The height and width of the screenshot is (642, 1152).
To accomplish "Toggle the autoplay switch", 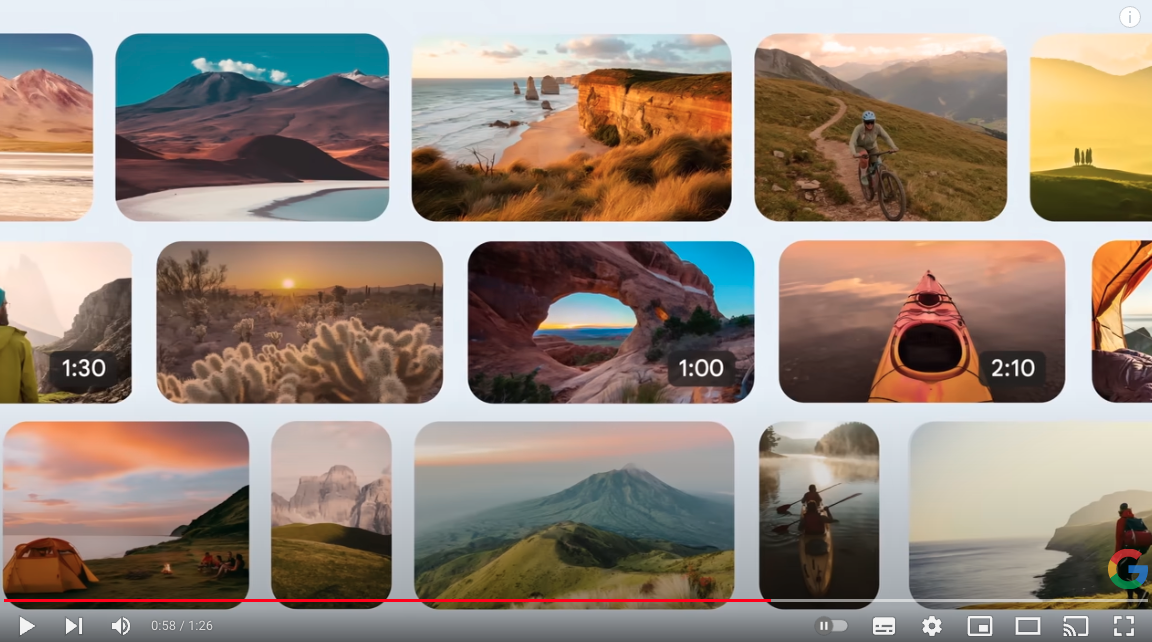I will (832, 626).
